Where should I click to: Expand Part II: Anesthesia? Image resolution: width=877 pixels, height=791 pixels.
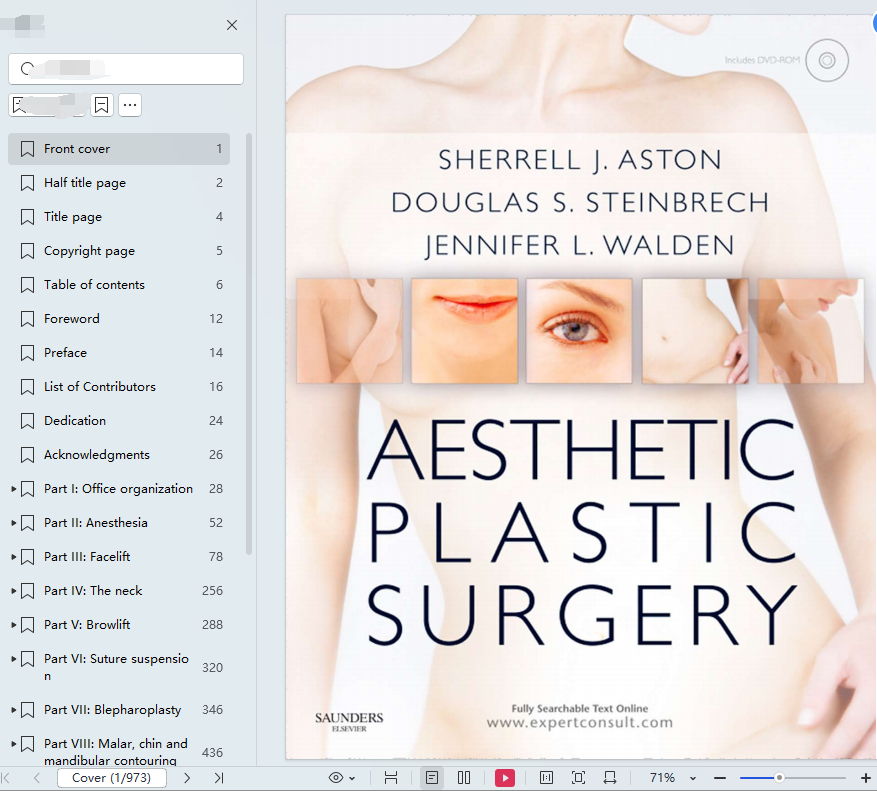click(13, 523)
